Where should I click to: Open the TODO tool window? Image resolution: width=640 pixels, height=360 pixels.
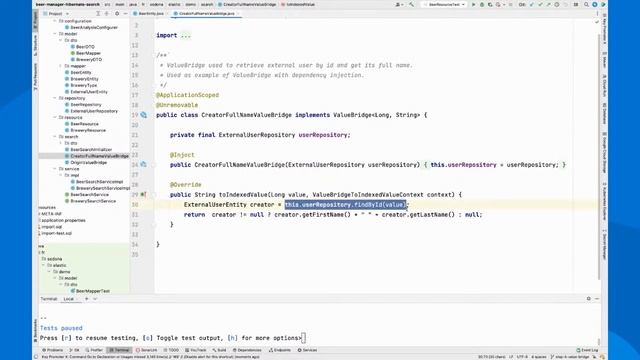pos(171,350)
